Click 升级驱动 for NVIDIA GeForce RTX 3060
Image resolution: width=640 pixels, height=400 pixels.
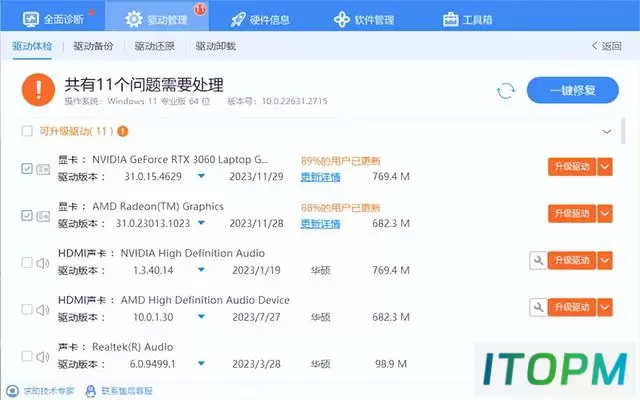coord(572,167)
